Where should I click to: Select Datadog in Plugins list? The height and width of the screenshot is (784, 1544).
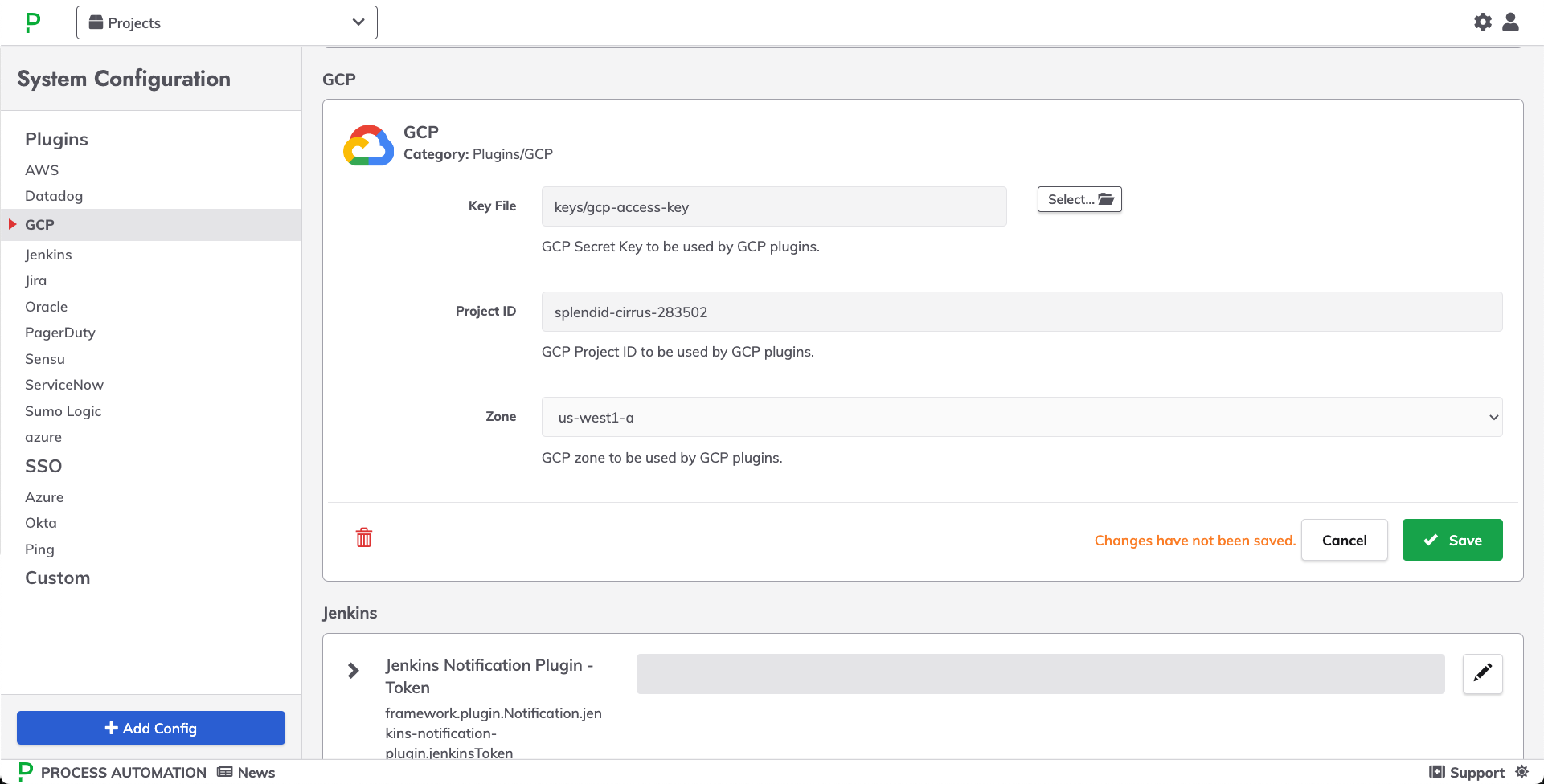pyautogui.click(x=54, y=196)
